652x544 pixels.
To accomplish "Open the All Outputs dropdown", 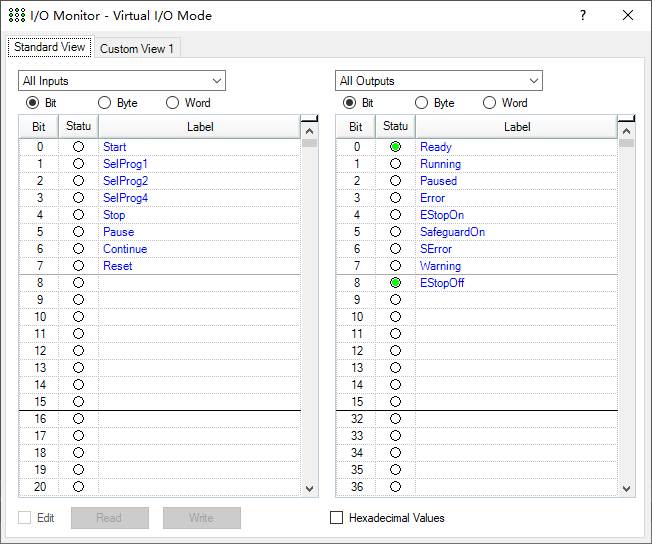I will click(439, 81).
